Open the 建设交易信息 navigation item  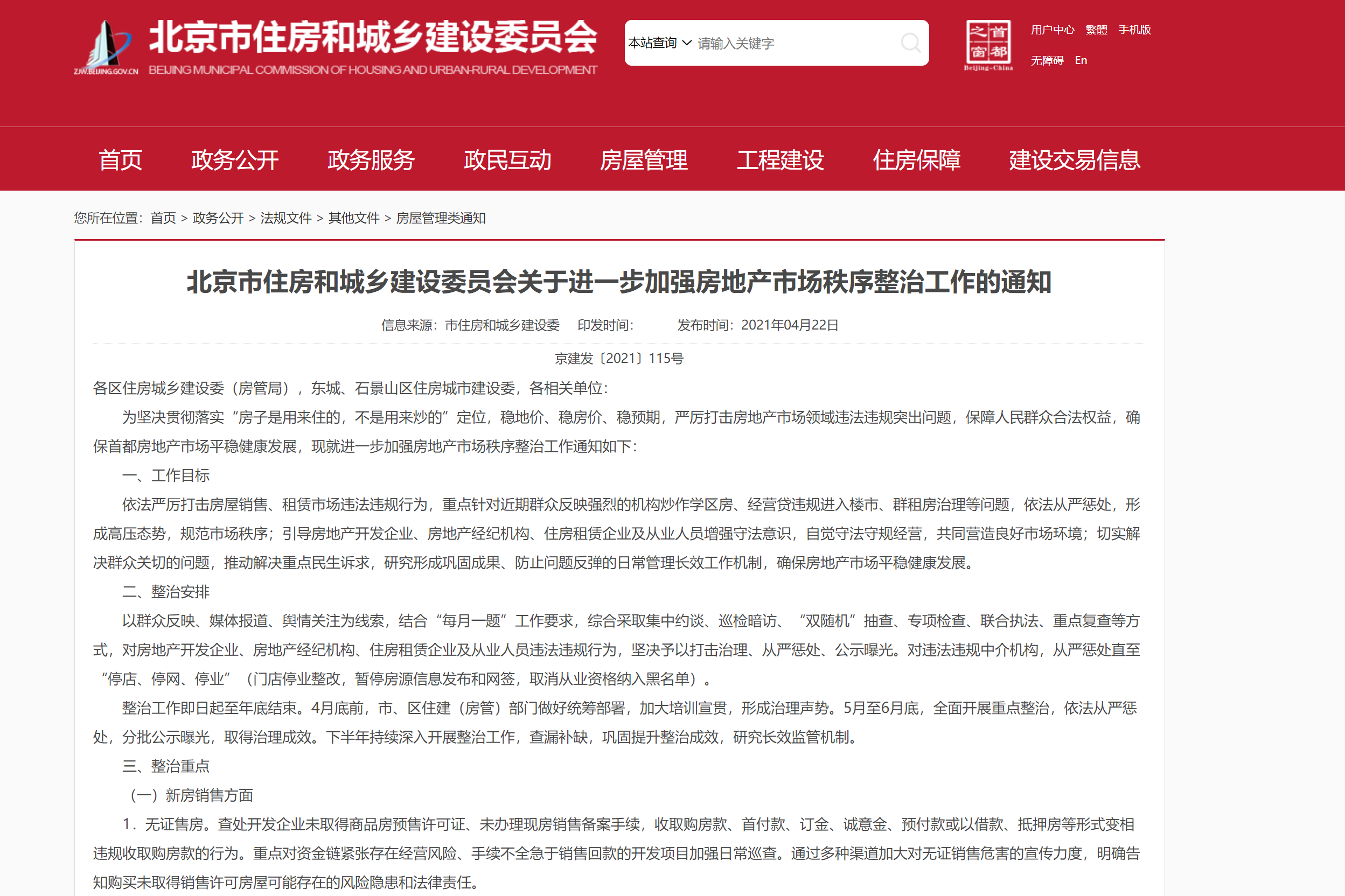[1075, 160]
